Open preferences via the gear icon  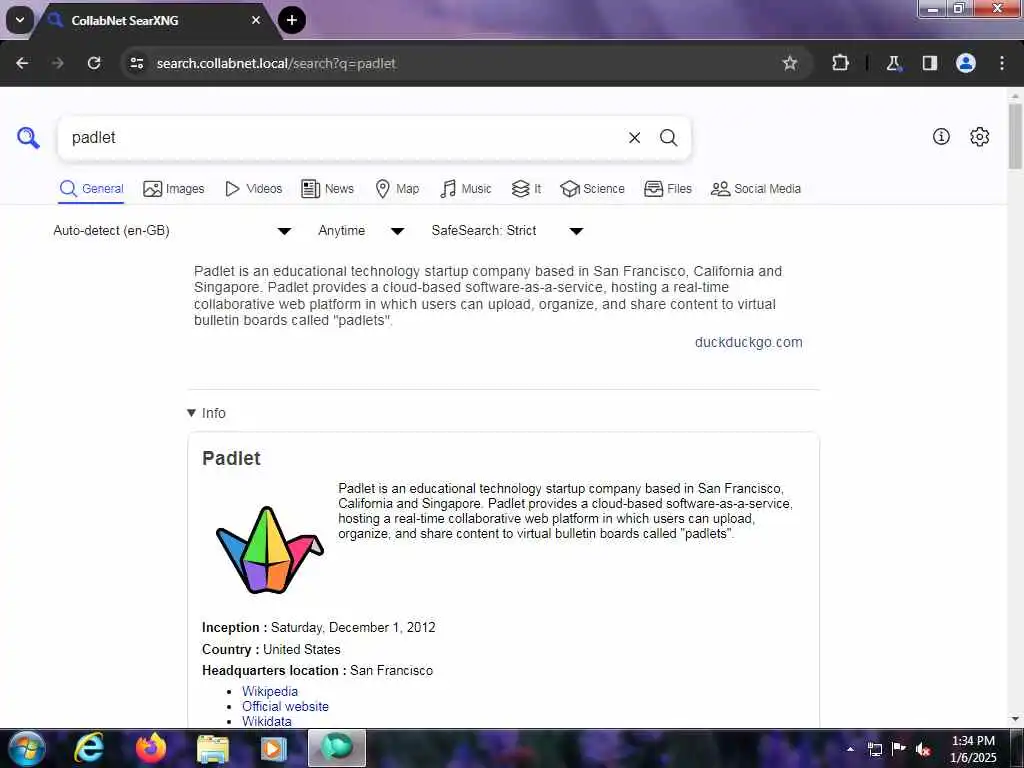[x=979, y=136]
